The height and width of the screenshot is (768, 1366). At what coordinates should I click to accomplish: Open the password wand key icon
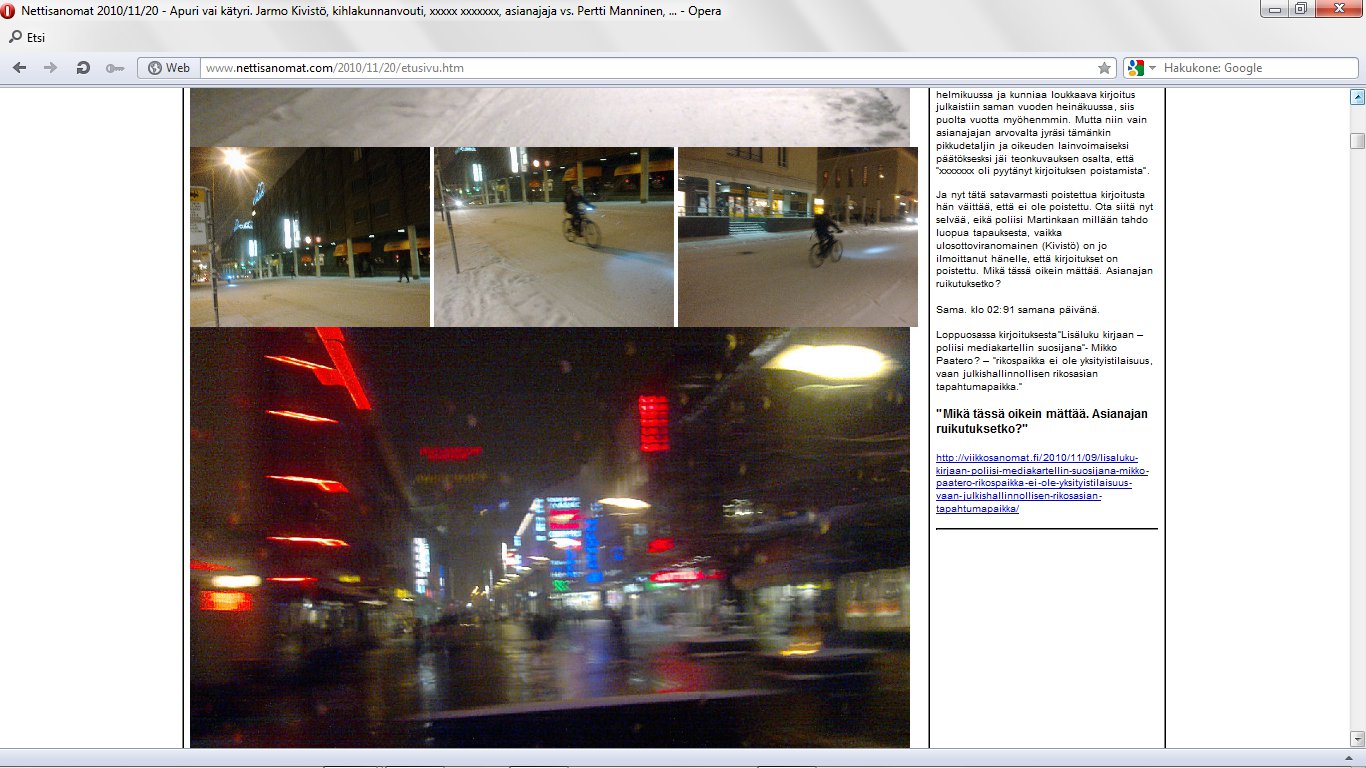[114, 68]
